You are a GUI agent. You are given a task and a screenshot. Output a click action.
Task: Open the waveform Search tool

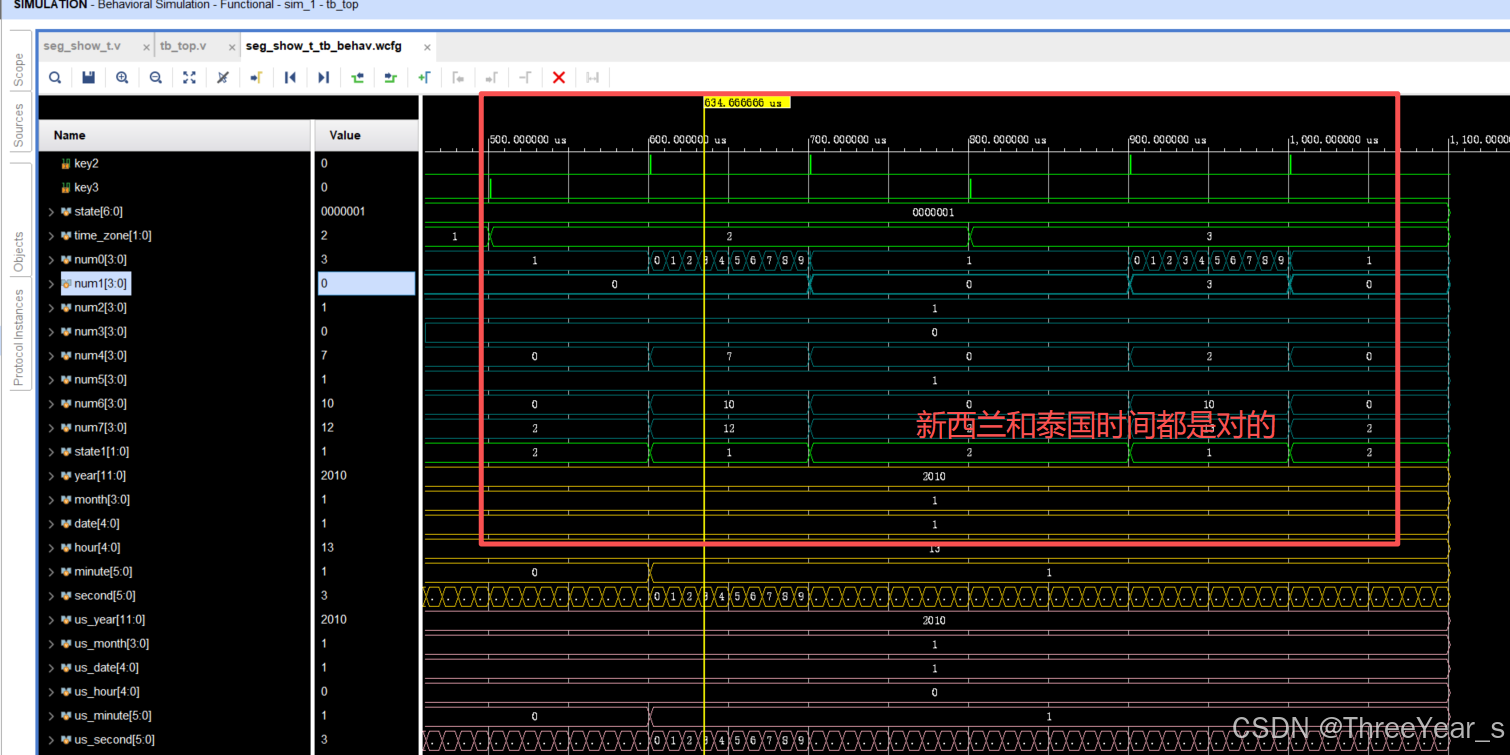55,77
